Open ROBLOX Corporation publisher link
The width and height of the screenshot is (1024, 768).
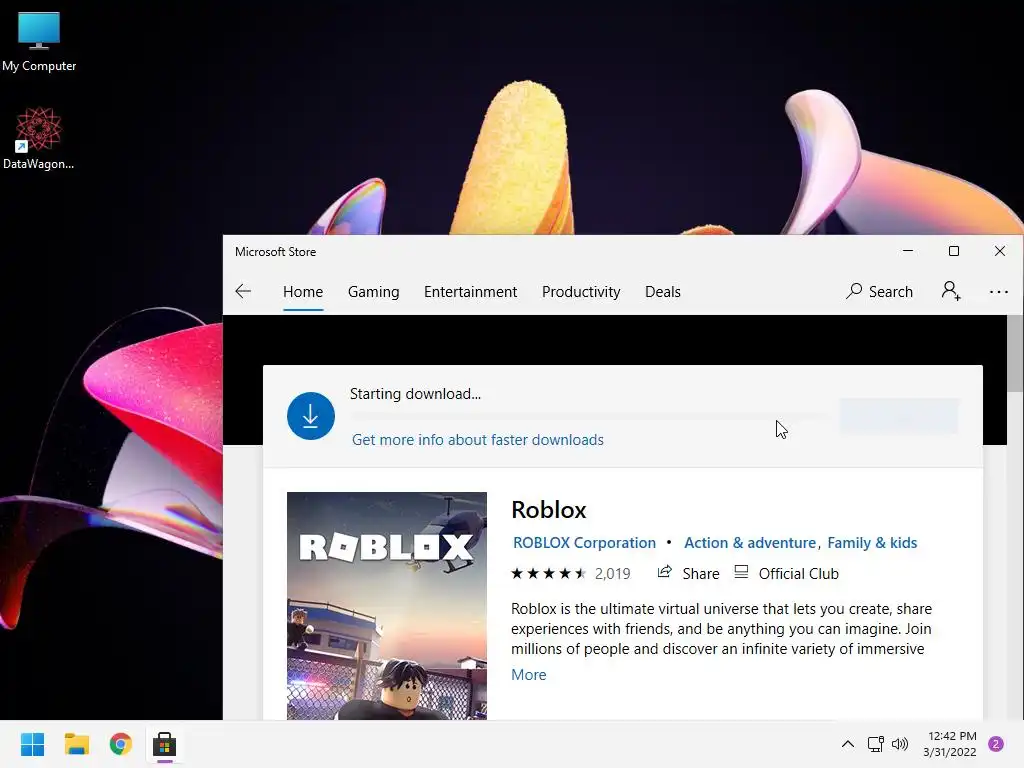point(584,543)
